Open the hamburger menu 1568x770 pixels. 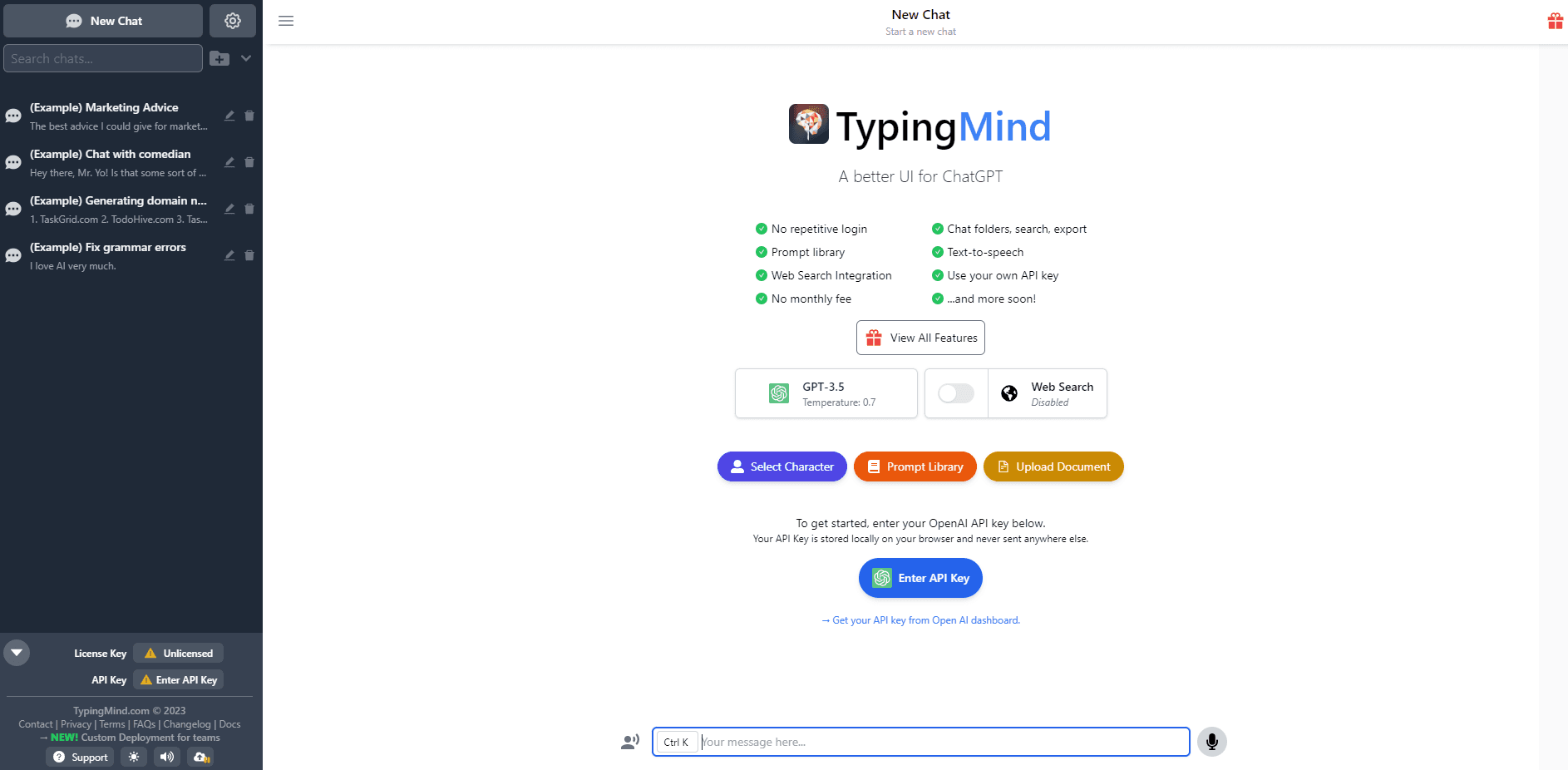pyautogui.click(x=286, y=21)
